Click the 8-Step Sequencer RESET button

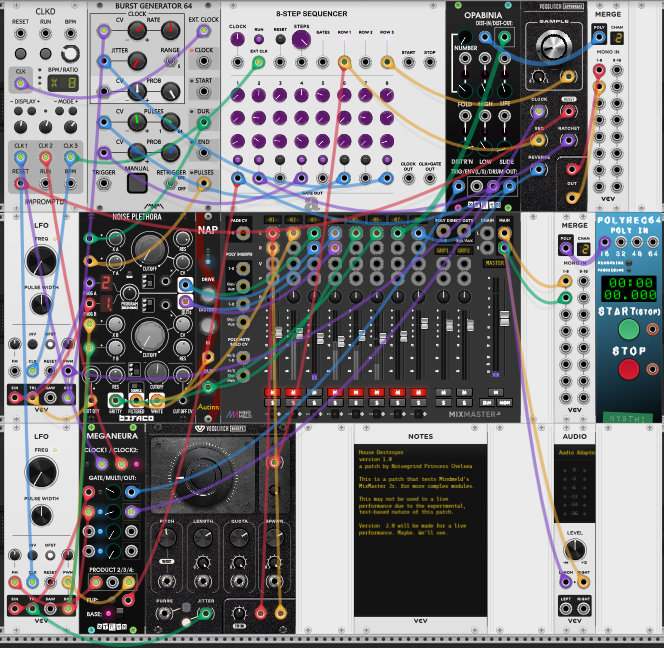[280, 39]
